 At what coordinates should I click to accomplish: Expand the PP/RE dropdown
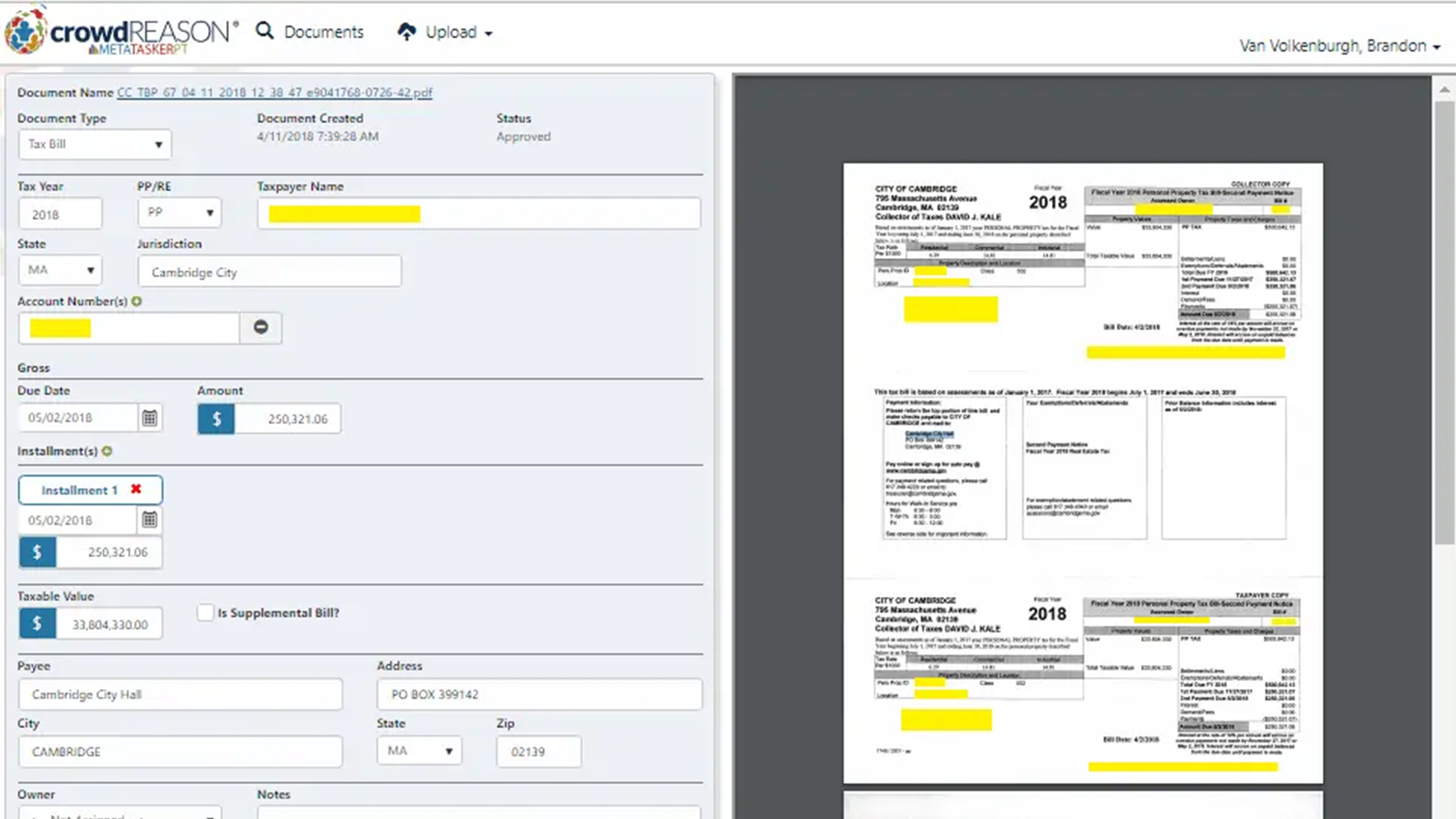[179, 213]
